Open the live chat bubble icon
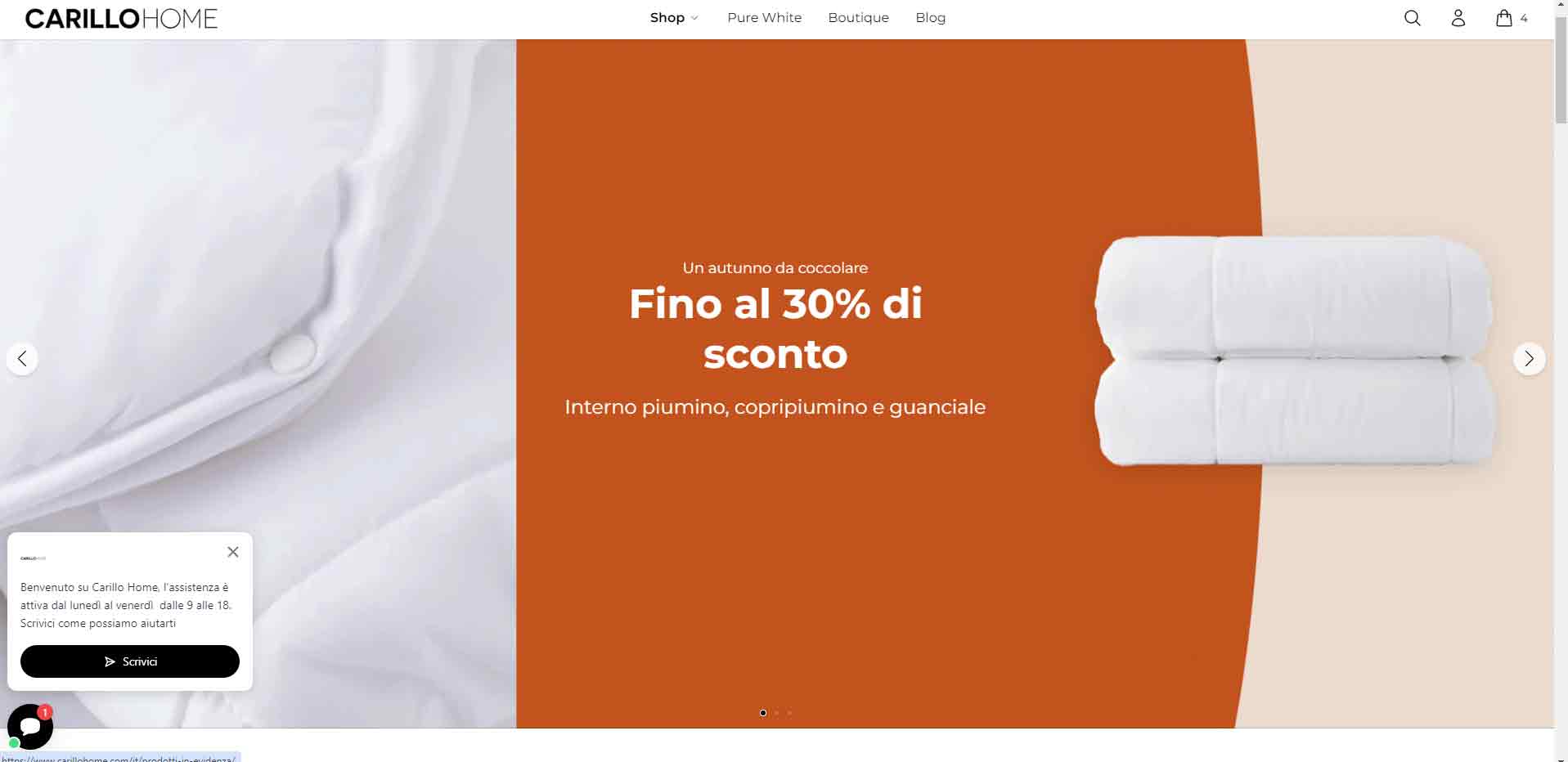This screenshot has width=1568, height=762. [30, 727]
